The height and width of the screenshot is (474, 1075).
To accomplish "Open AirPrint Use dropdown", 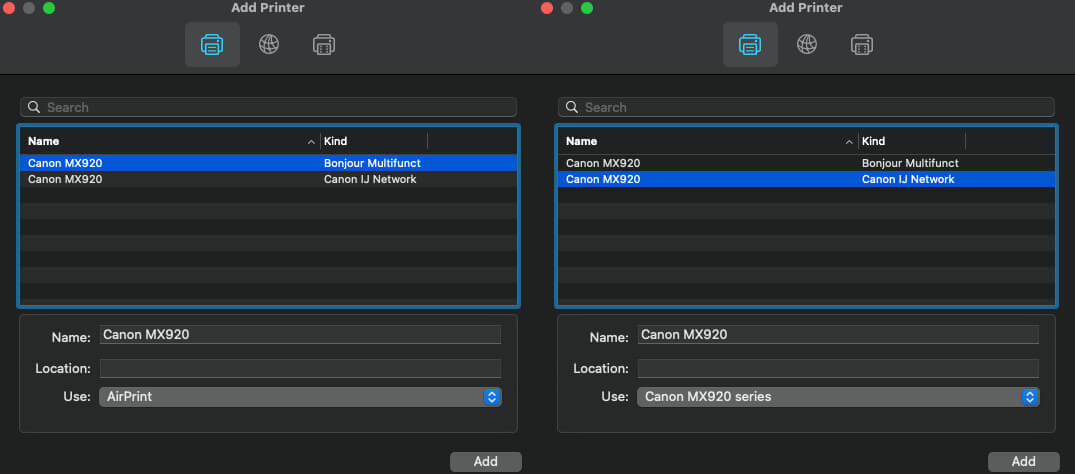I will point(300,396).
